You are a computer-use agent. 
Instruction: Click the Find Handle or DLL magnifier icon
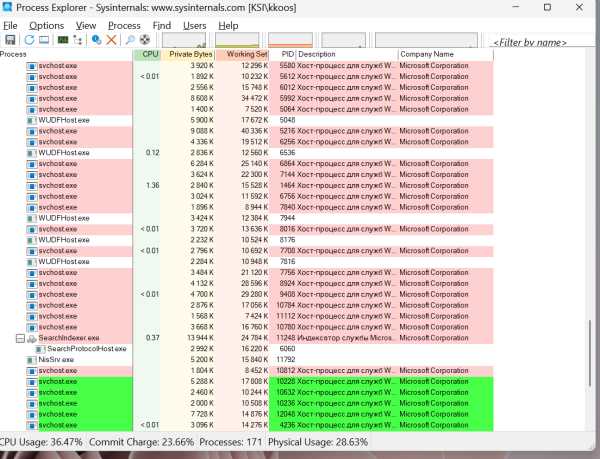(x=130, y=40)
